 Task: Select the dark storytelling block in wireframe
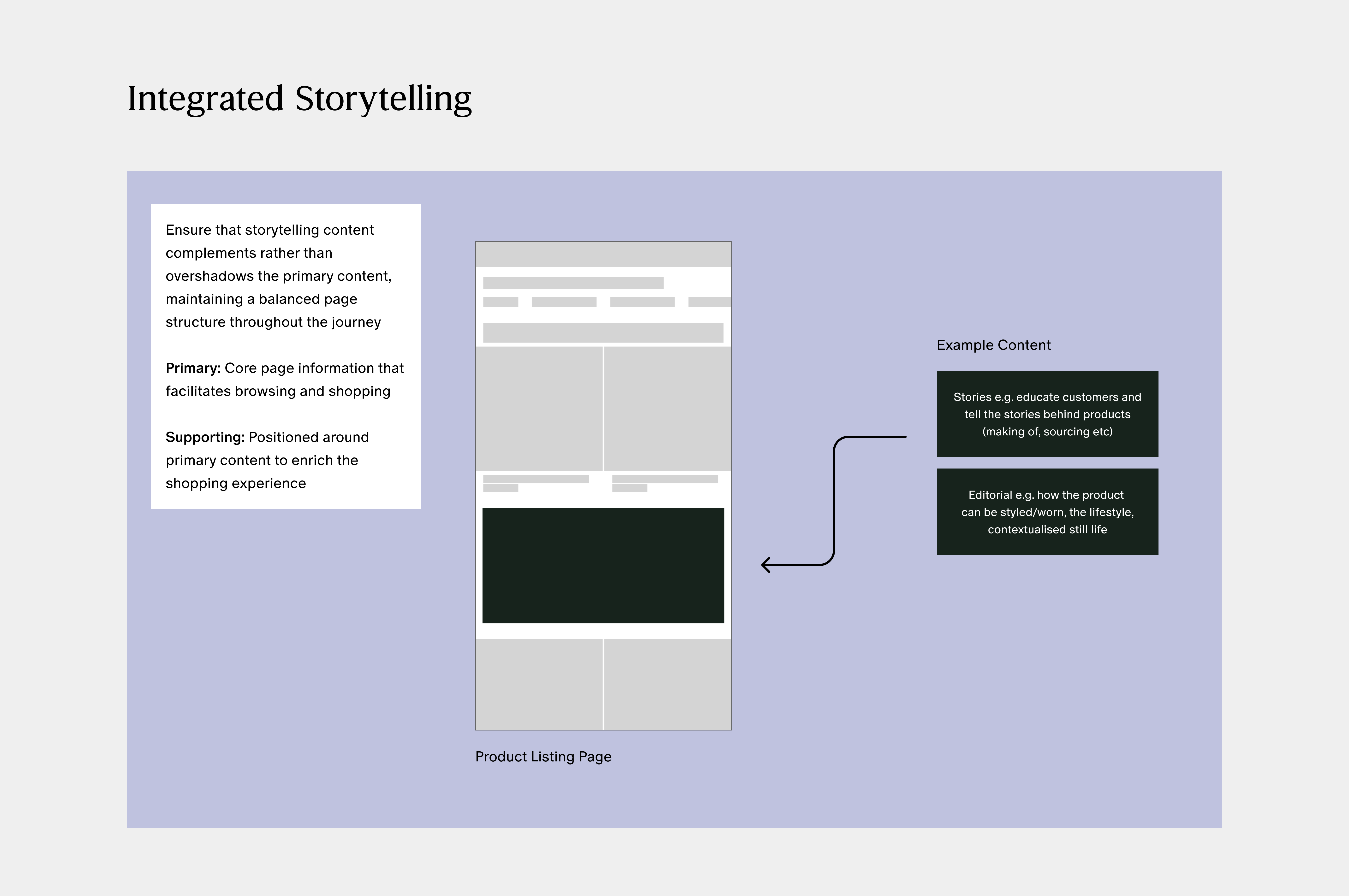click(x=603, y=565)
